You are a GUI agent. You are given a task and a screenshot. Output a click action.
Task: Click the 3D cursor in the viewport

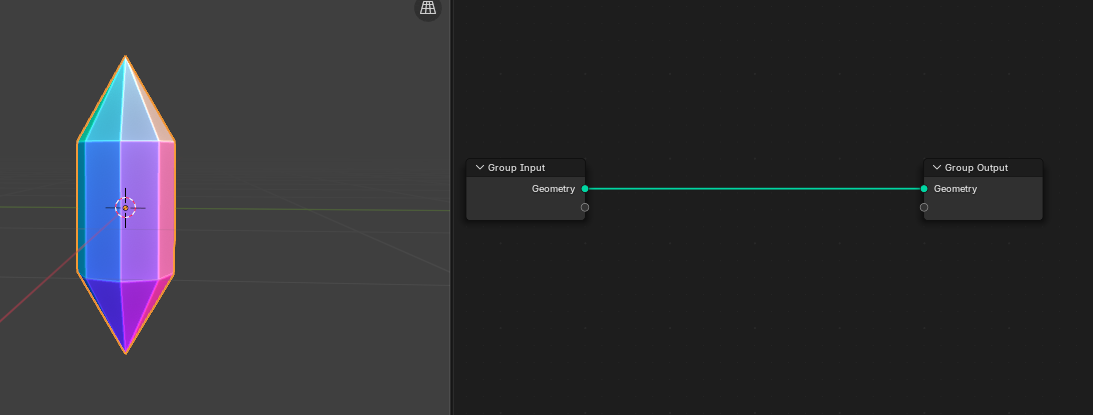pyautogui.click(x=125, y=208)
